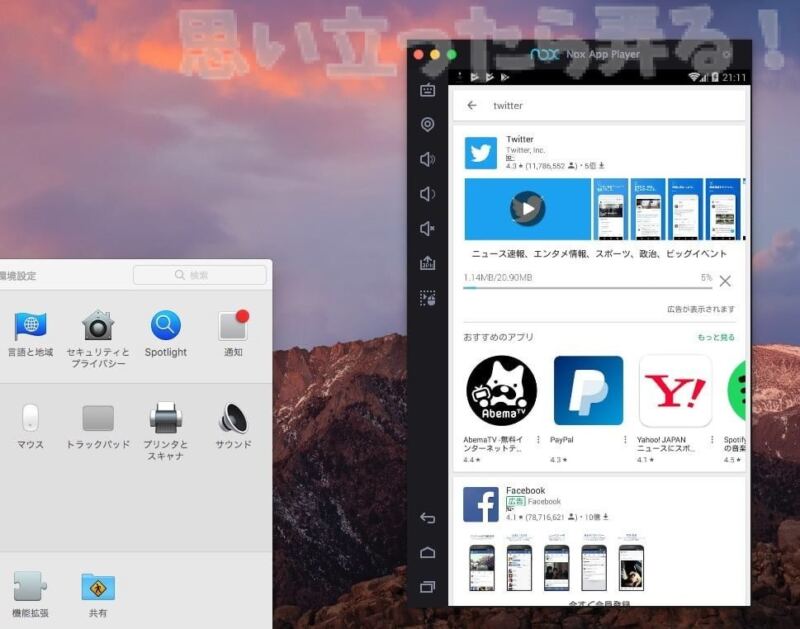The height and width of the screenshot is (629, 800).
Task: Open the Yahoo! JAPAN app icon
Action: click(x=675, y=391)
